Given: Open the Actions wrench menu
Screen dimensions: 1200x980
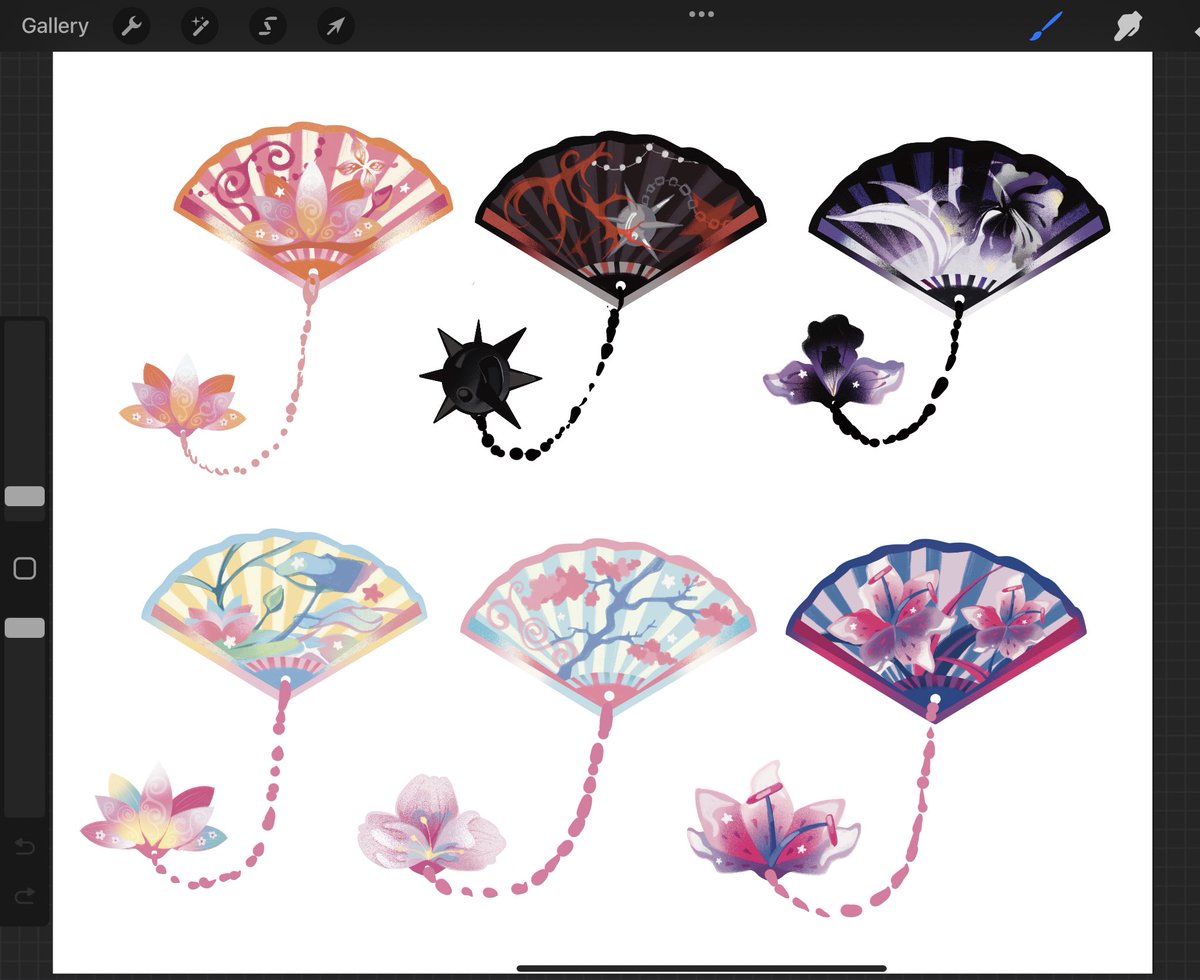Looking at the screenshot, I should point(132,26).
